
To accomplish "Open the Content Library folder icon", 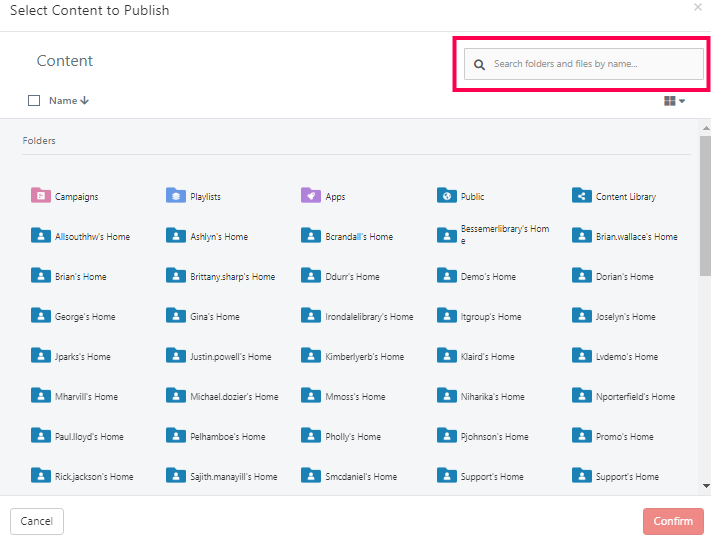I will [x=582, y=195].
